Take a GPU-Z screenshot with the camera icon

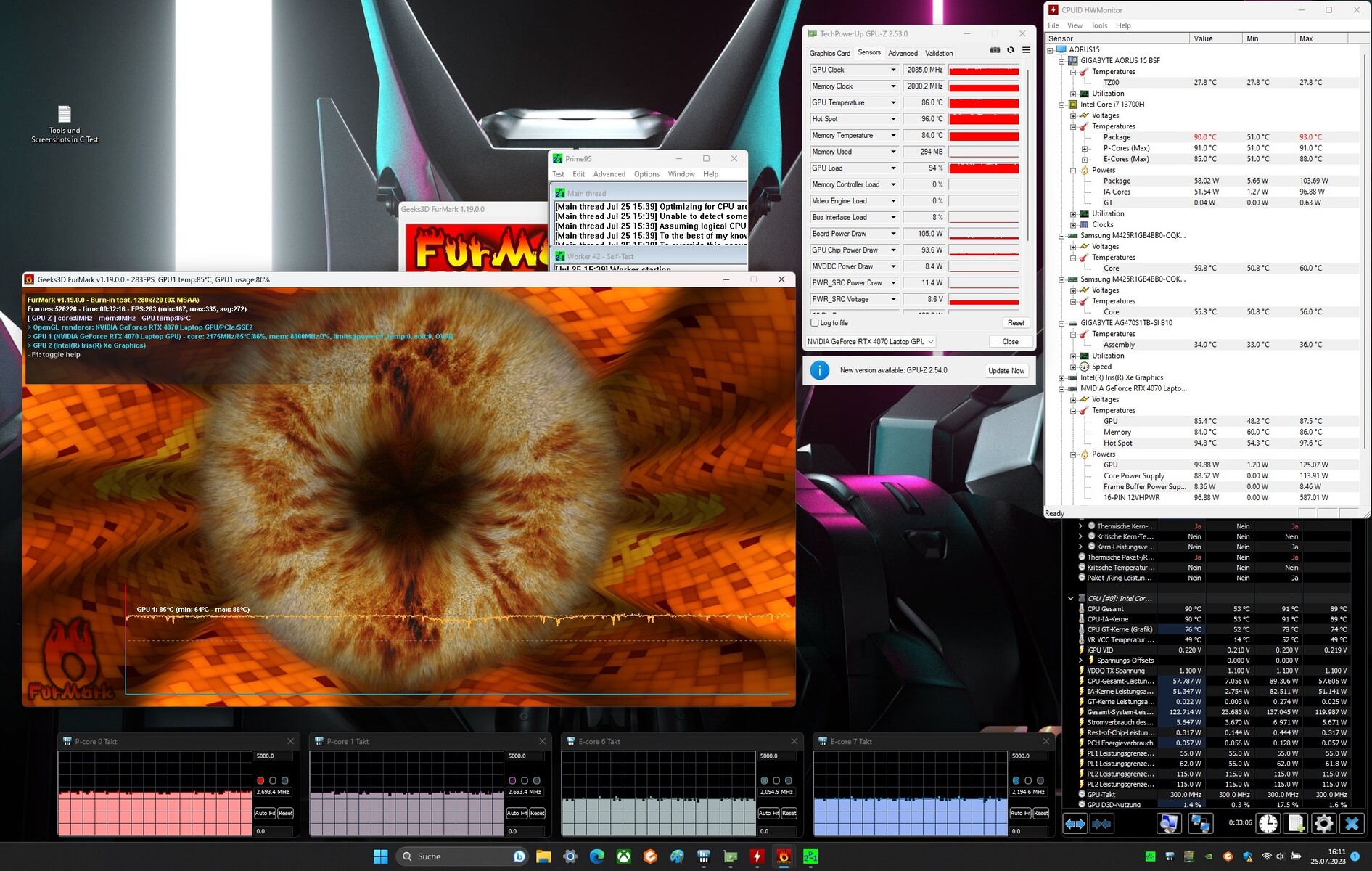point(995,50)
